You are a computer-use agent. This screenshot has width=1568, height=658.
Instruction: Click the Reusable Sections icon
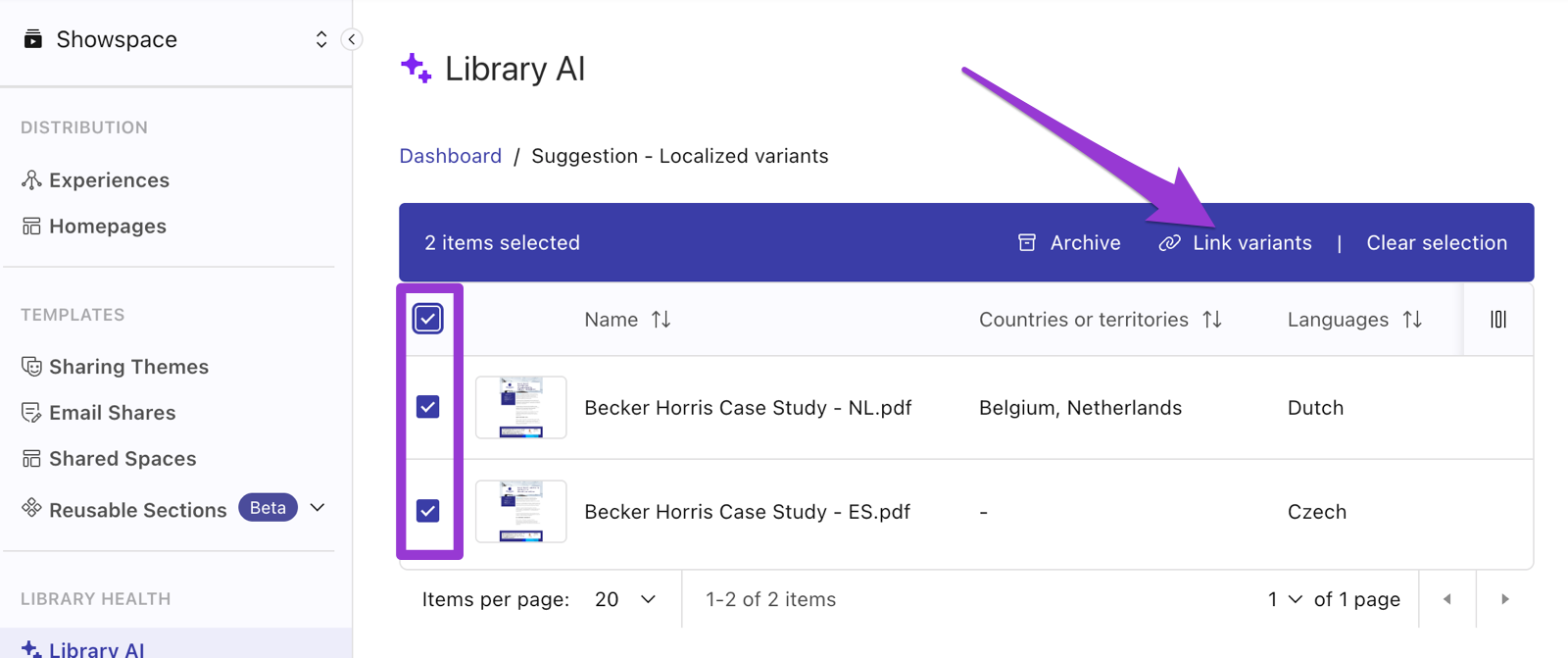[x=31, y=508]
